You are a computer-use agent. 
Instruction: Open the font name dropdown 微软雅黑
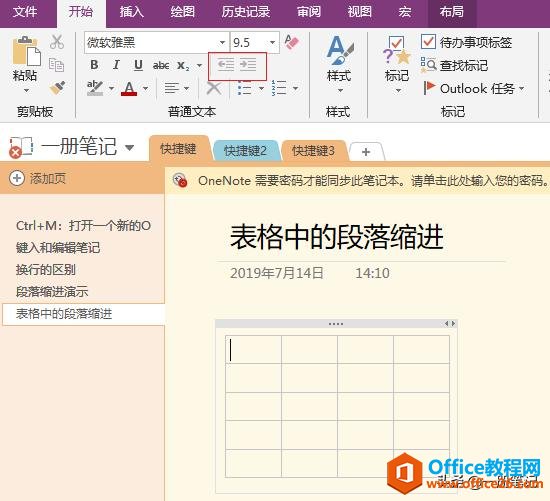[222, 42]
